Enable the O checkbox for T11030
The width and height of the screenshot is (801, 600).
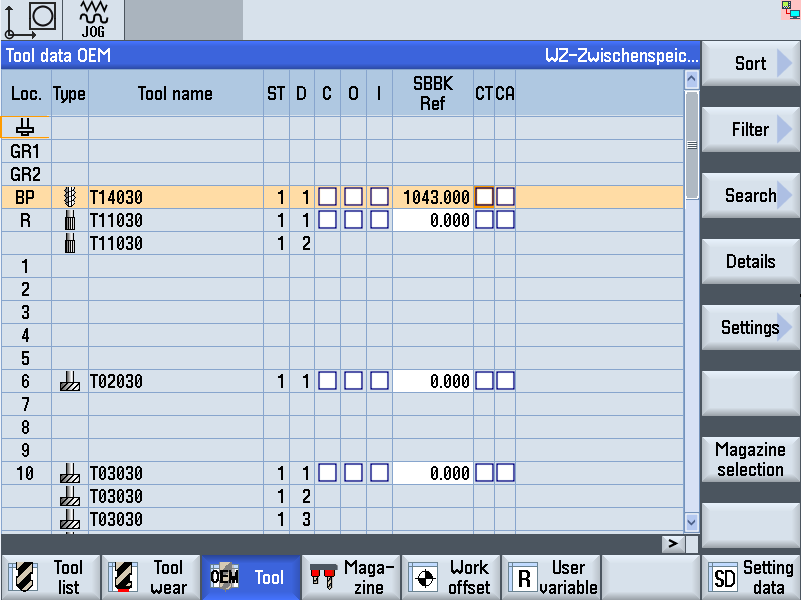tap(352, 220)
